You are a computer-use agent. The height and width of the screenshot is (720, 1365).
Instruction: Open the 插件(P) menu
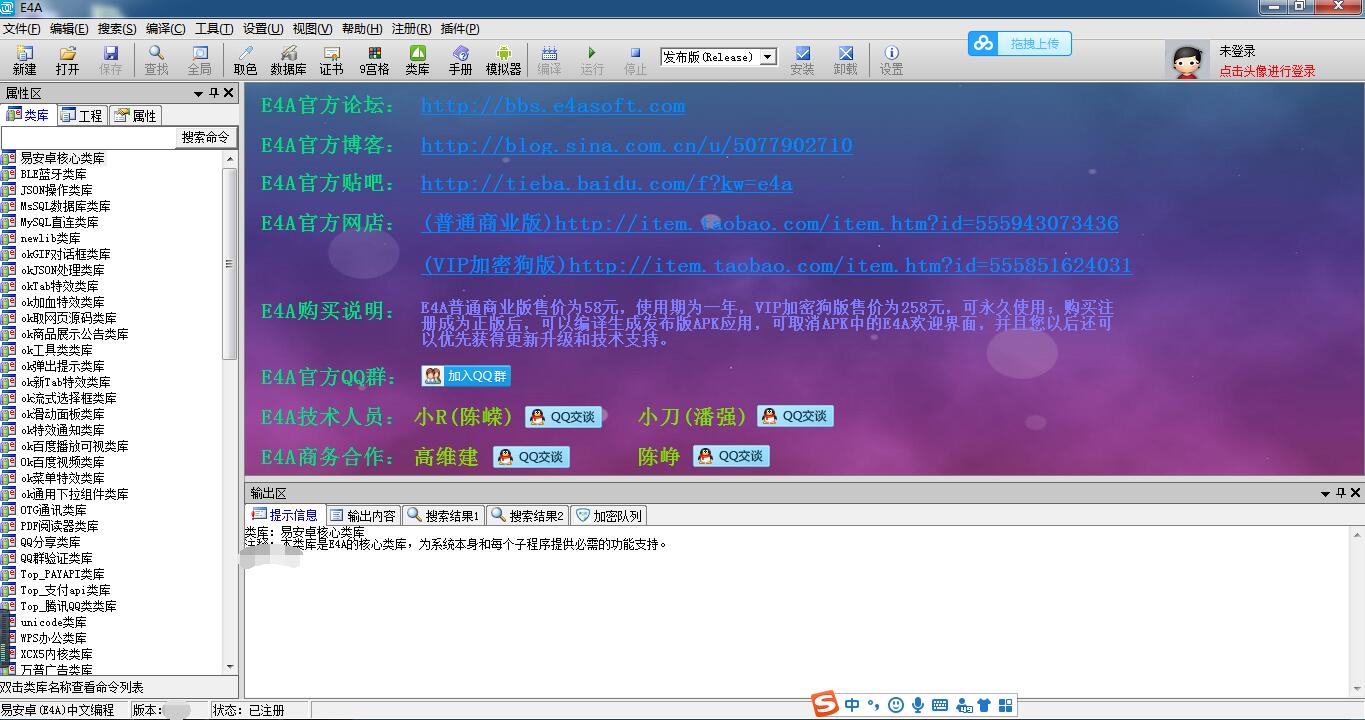pyautogui.click(x=460, y=29)
